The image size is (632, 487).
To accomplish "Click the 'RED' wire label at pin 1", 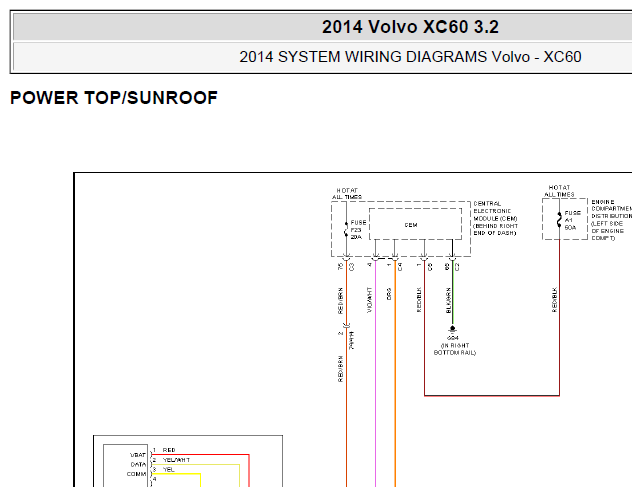I will click(169, 450).
